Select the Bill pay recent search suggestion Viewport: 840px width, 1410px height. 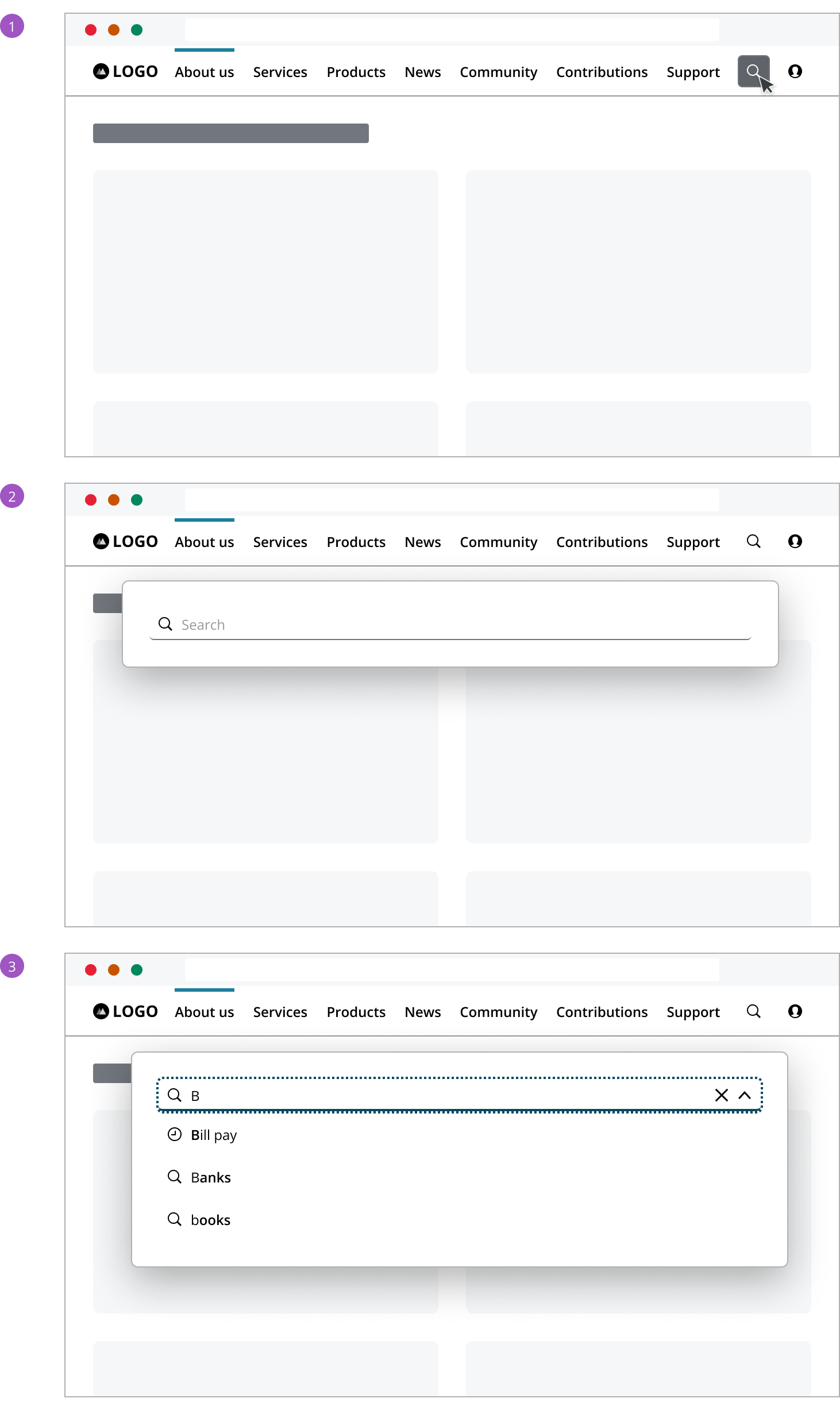point(214,1135)
